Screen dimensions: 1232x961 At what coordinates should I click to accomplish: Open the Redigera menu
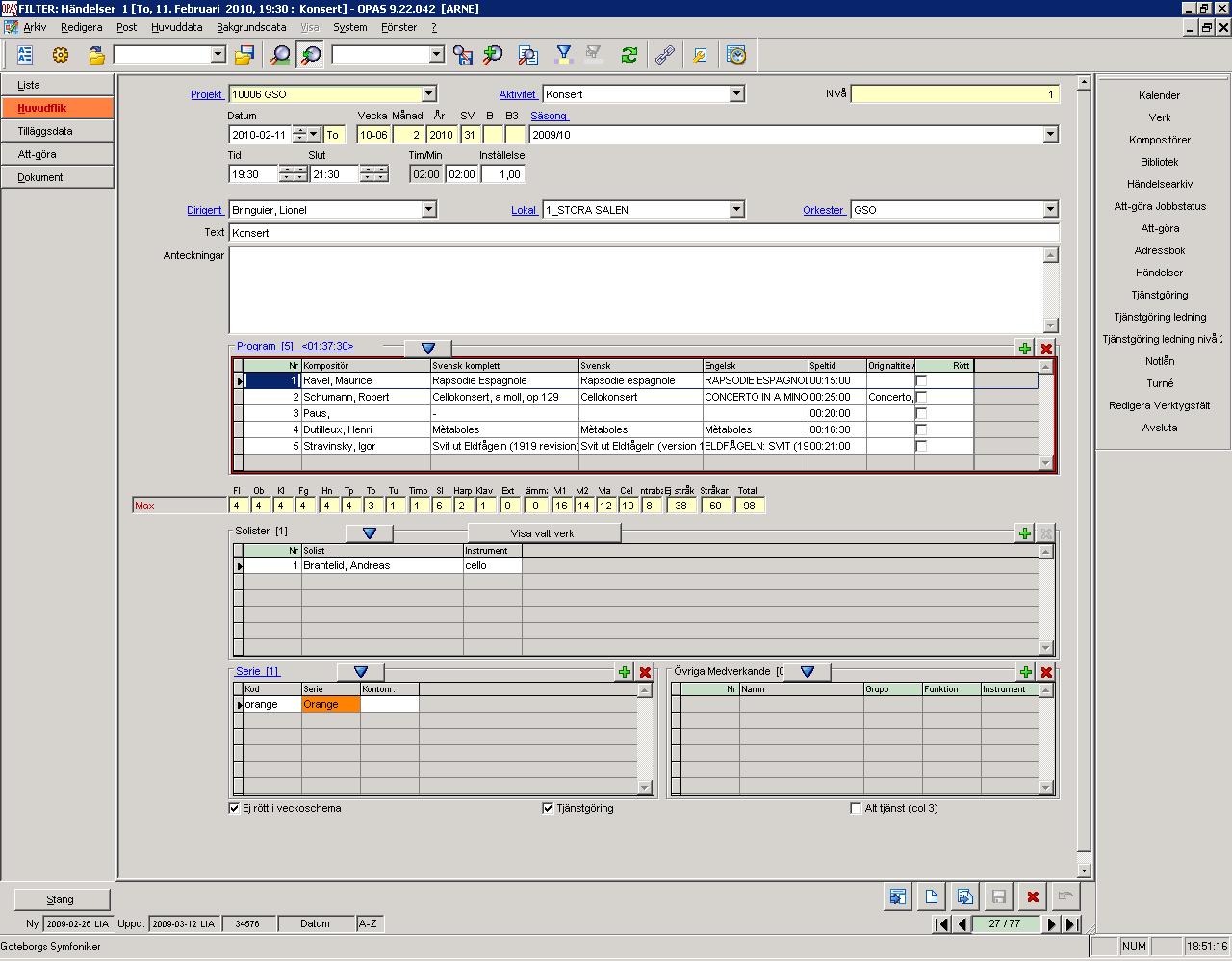click(82, 27)
